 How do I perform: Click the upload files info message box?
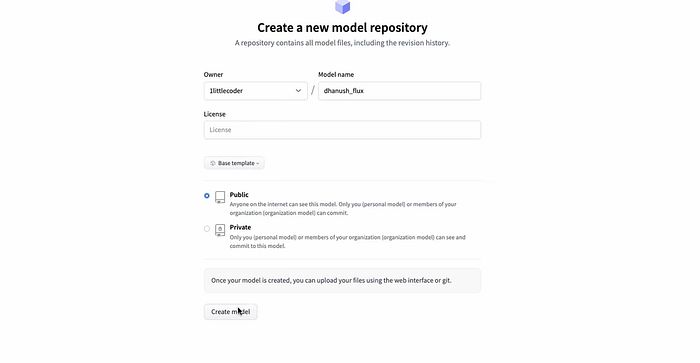pos(342,280)
